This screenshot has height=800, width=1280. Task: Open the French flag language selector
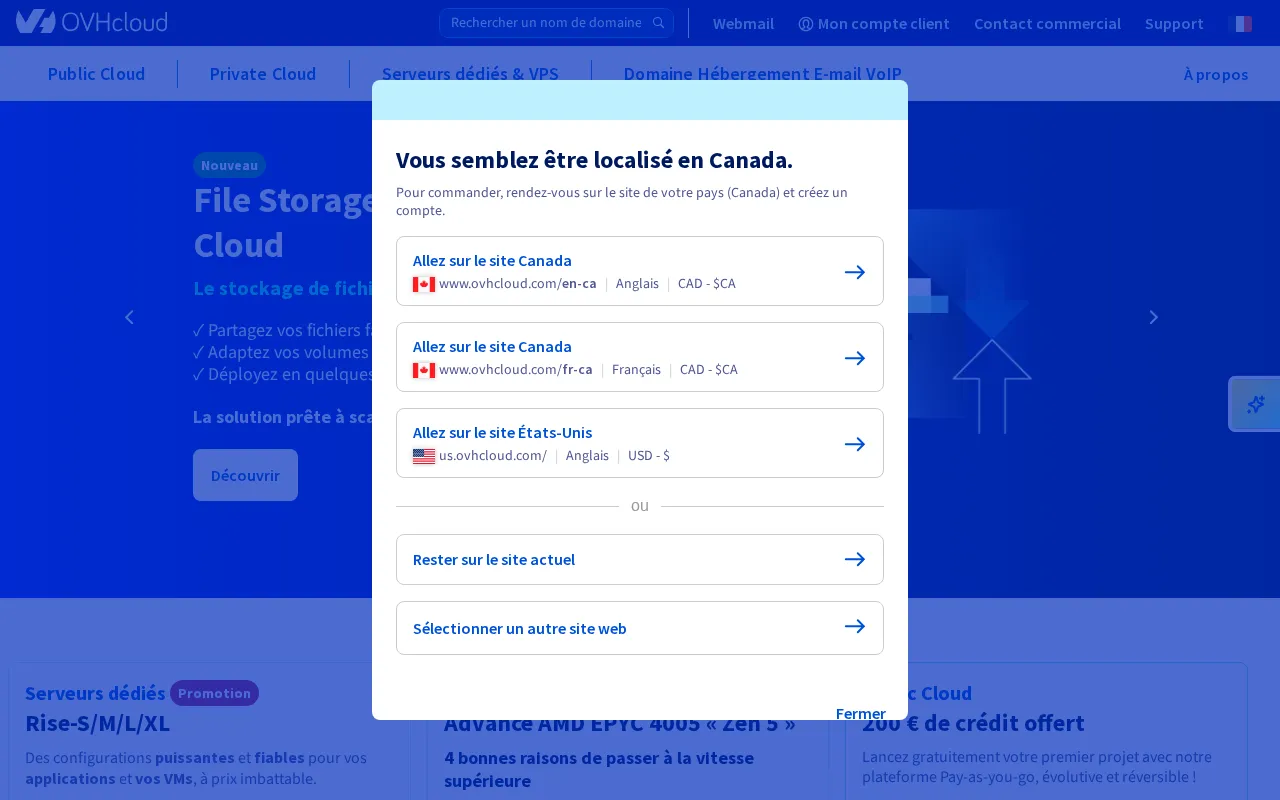click(x=1240, y=23)
